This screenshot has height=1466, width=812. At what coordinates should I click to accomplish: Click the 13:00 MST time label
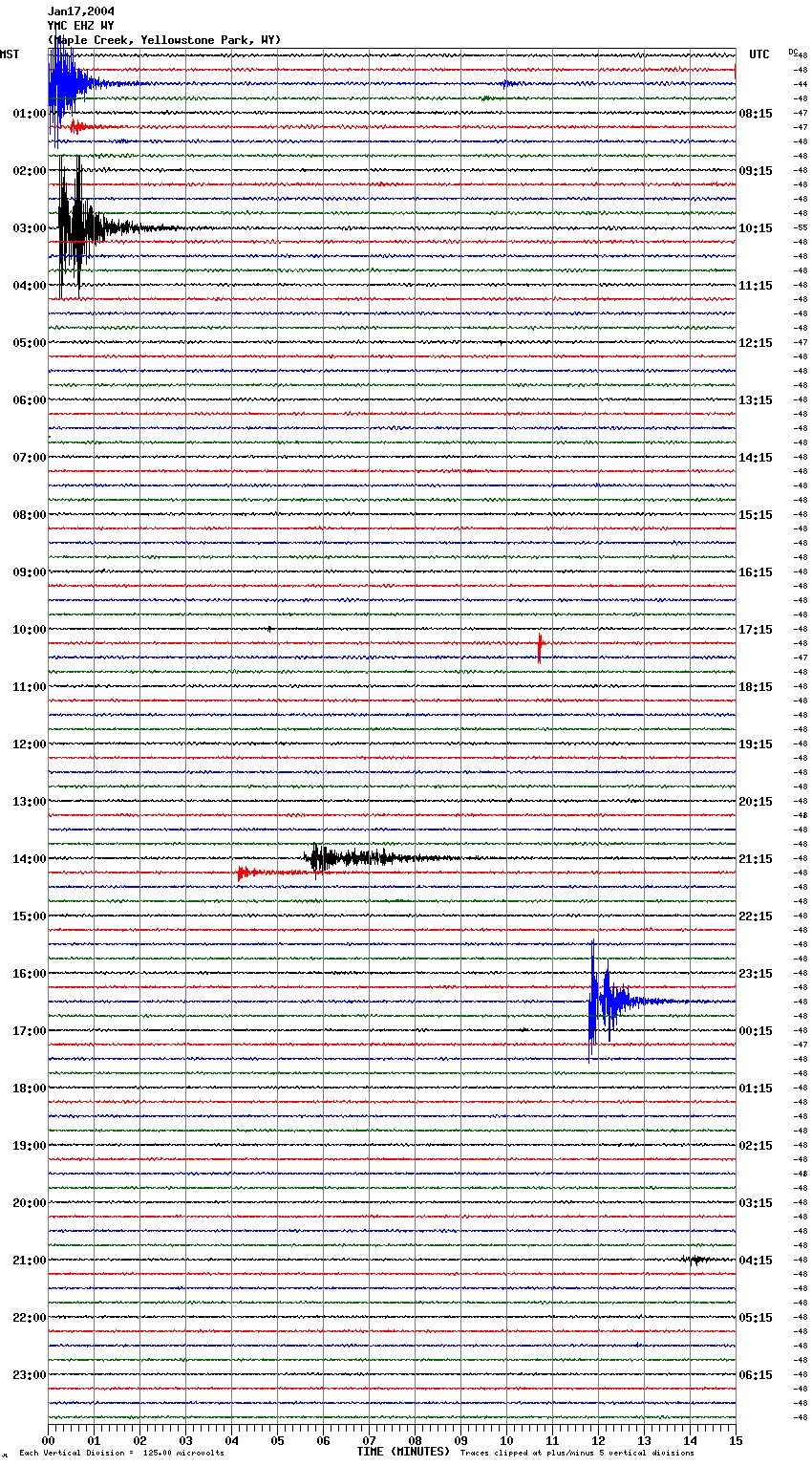(30, 801)
